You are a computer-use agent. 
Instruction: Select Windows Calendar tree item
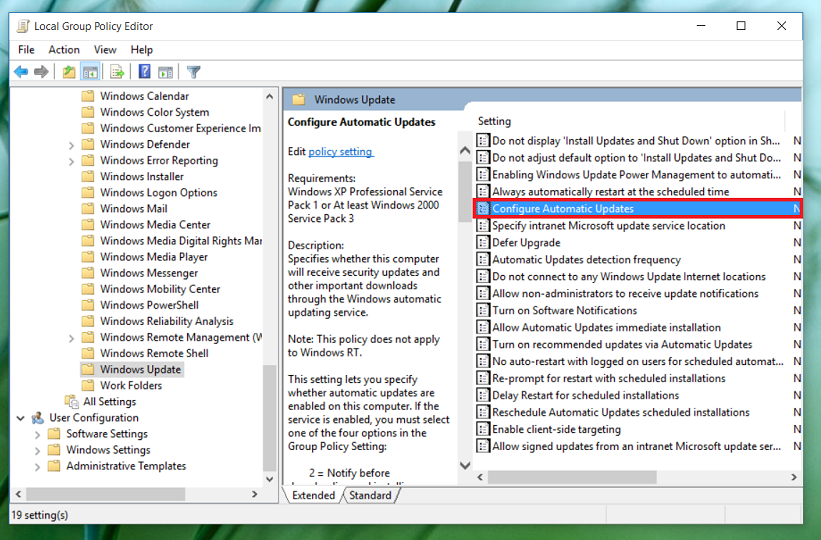(x=145, y=96)
